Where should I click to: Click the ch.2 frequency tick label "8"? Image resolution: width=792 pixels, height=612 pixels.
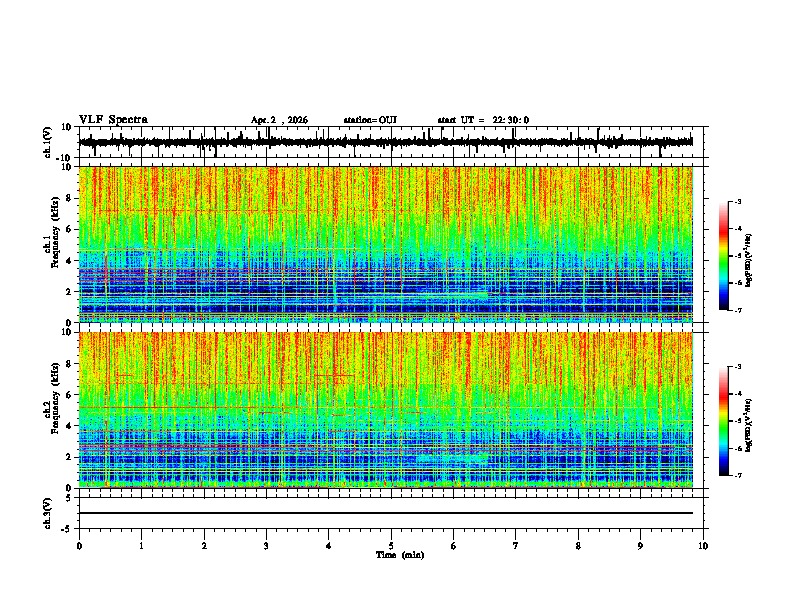pos(69,364)
